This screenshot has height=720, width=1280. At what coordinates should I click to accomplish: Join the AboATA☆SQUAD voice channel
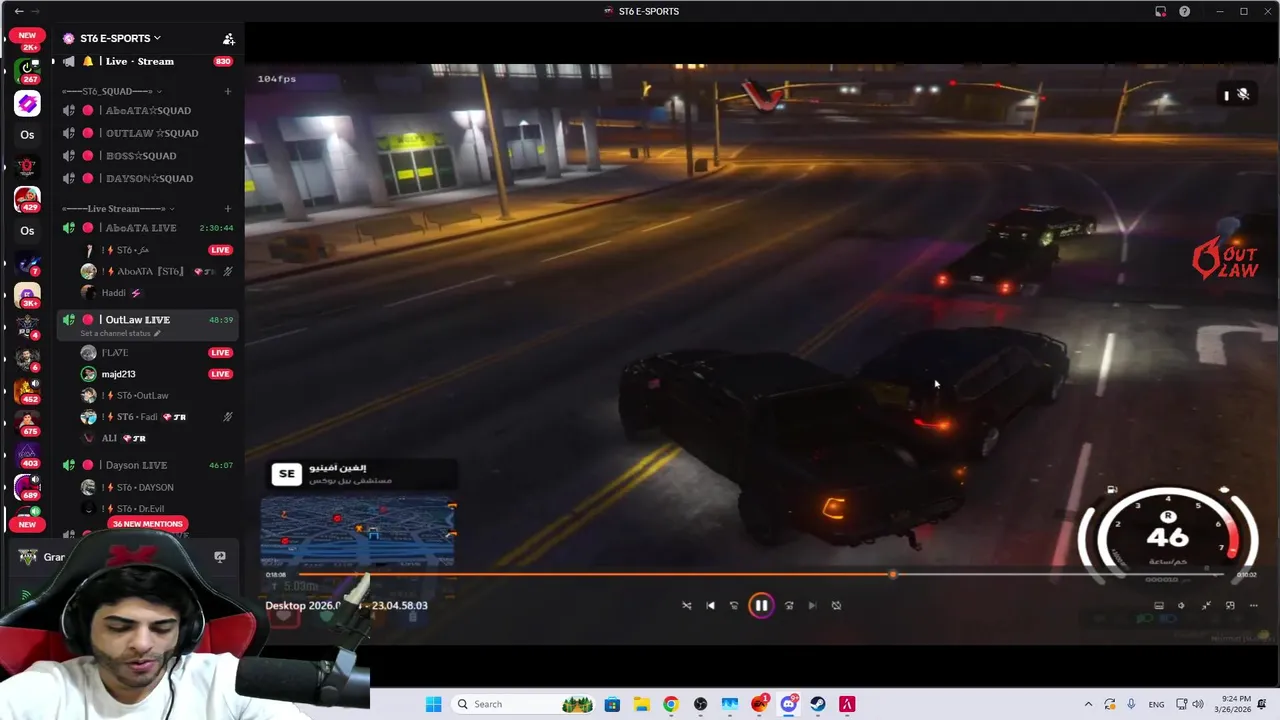click(146, 110)
